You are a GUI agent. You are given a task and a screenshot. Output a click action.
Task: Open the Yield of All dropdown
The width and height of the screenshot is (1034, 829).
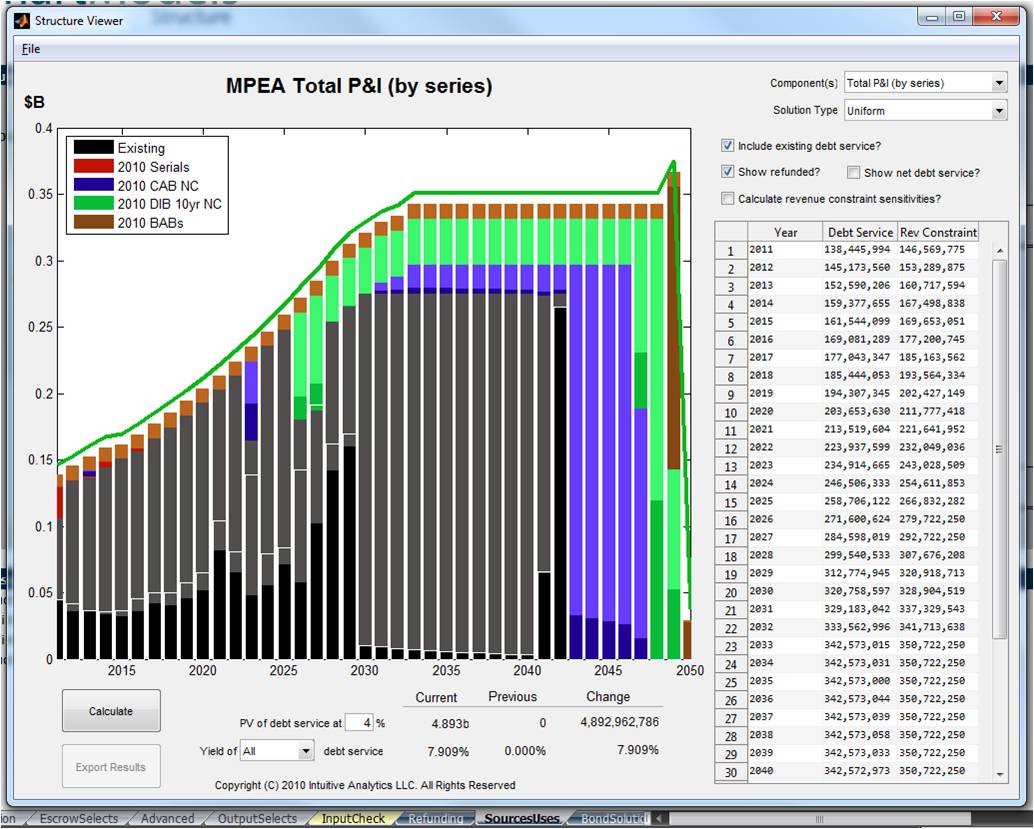[x=305, y=750]
